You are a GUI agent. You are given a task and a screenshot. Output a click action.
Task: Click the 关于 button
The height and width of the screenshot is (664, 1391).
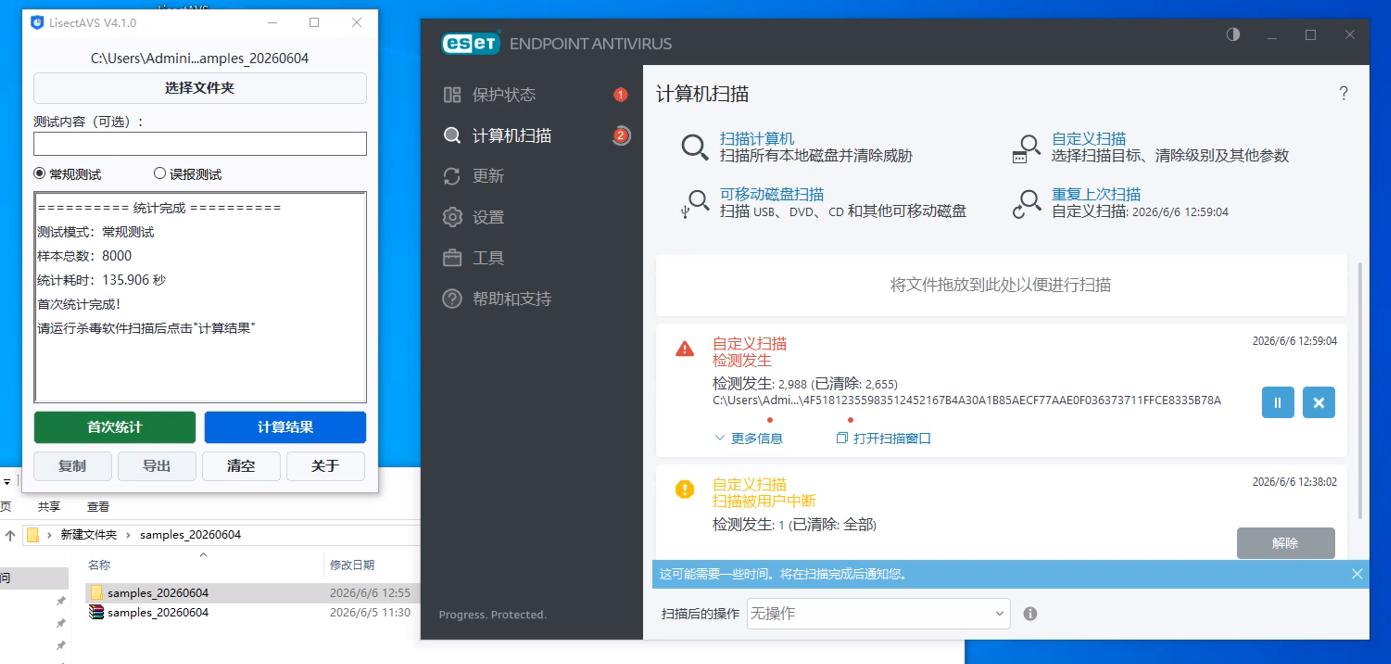pos(325,466)
